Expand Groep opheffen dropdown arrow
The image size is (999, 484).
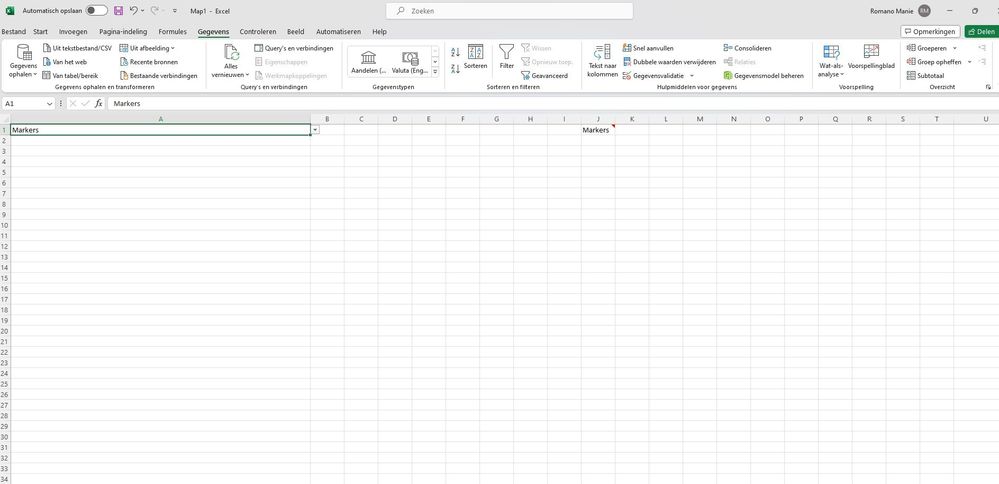click(969, 62)
